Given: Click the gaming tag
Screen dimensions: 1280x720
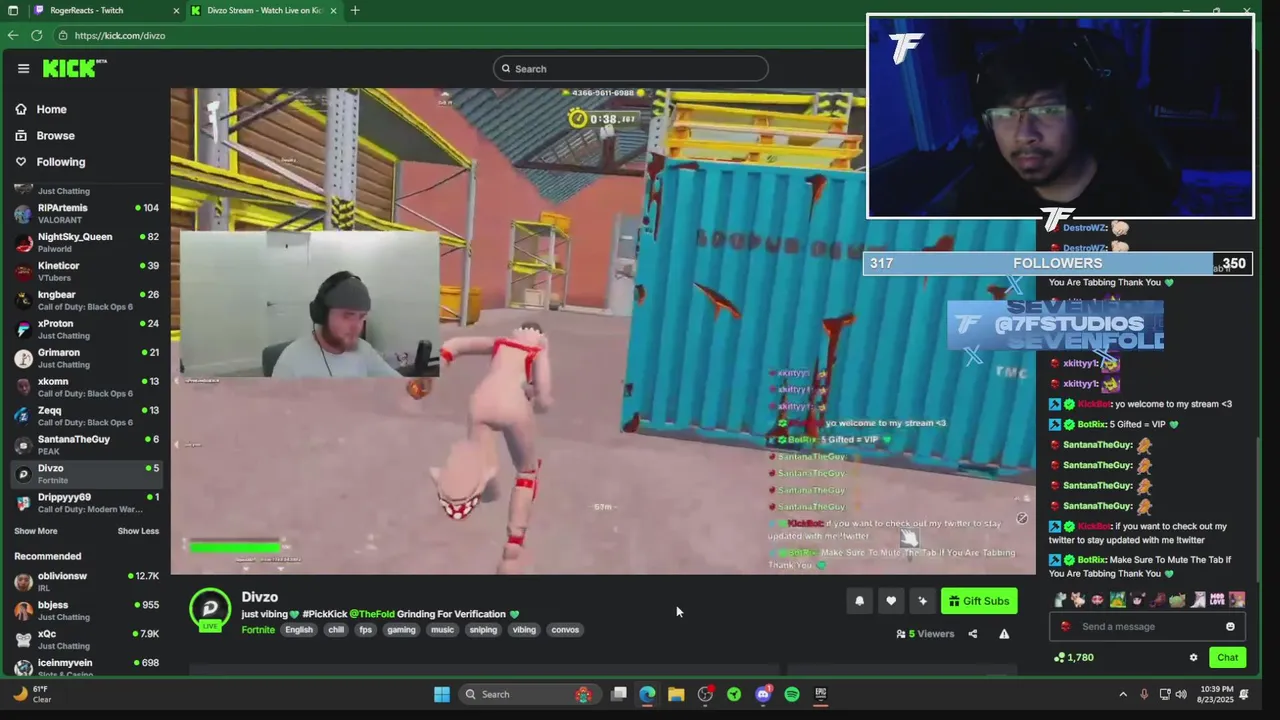Looking at the screenshot, I should tap(401, 630).
